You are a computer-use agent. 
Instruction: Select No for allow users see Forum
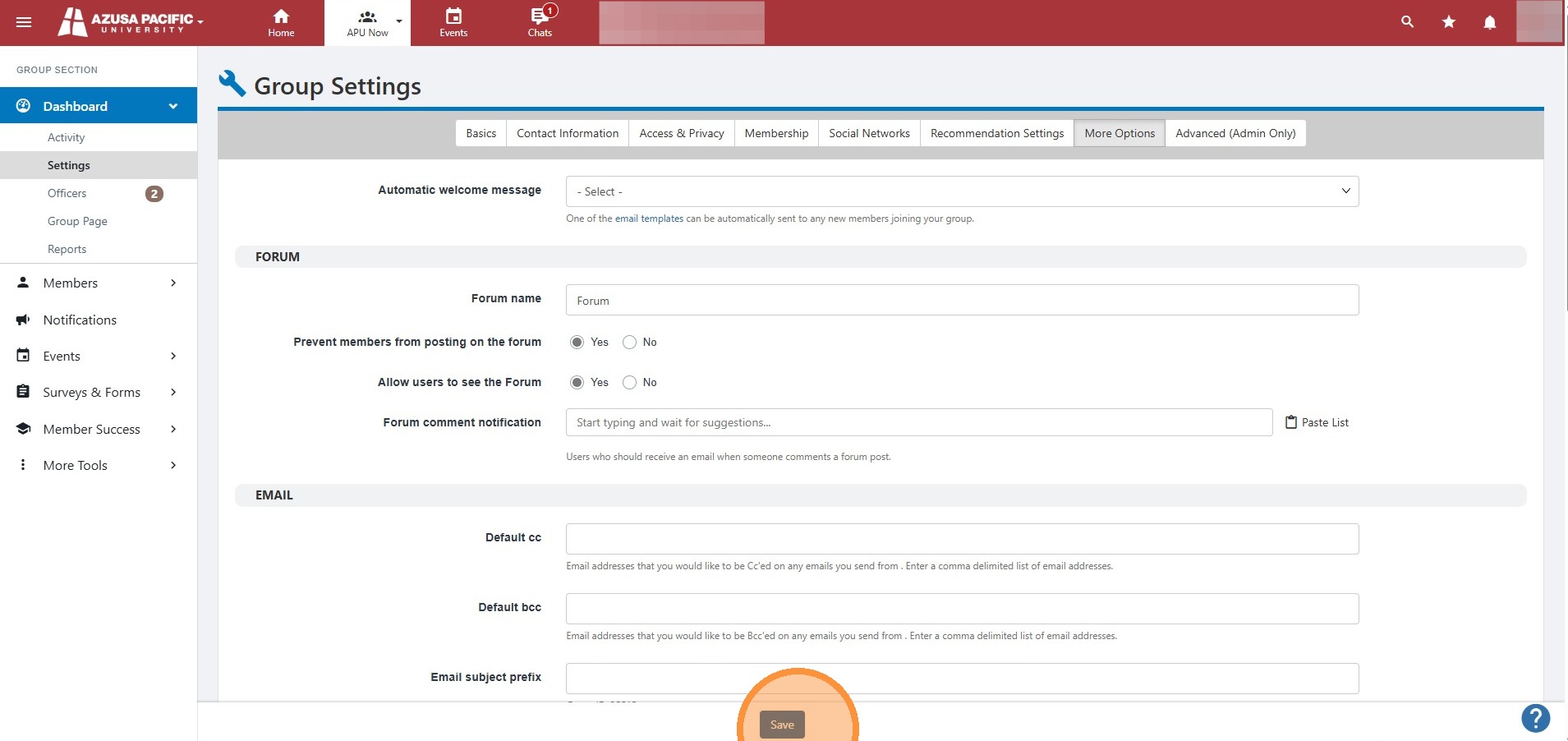tap(629, 382)
